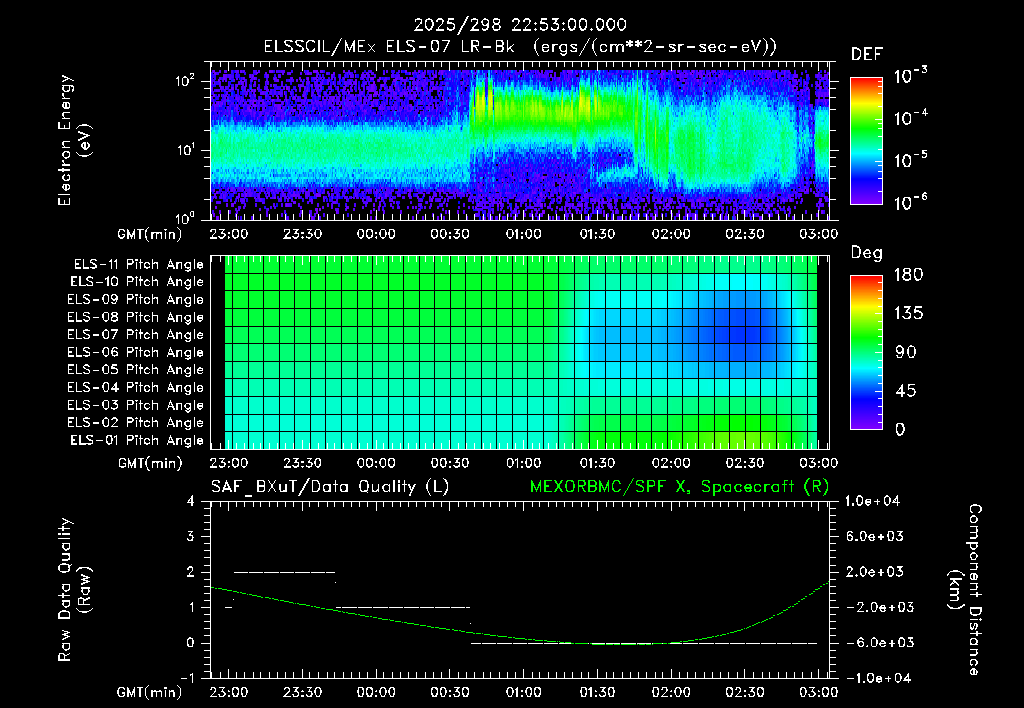Viewport: 1024px width, 708px height.
Task: Click the SAF_BXuT/Data Quality (L) label
Action: pos(330,487)
